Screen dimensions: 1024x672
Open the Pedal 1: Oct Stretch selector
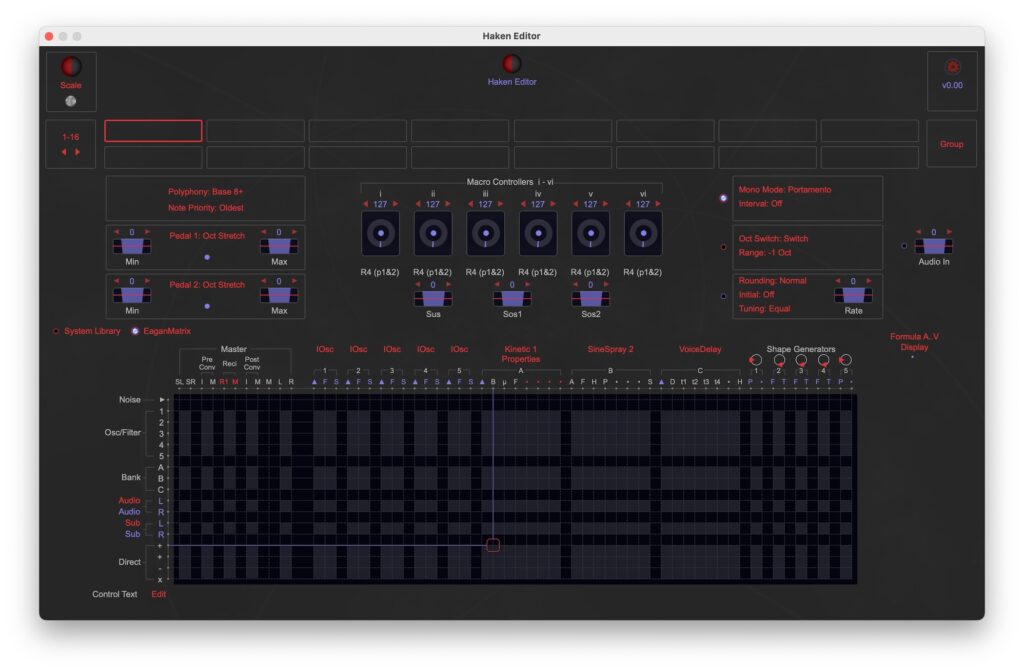pyautogui.click(x=207, y=236)
